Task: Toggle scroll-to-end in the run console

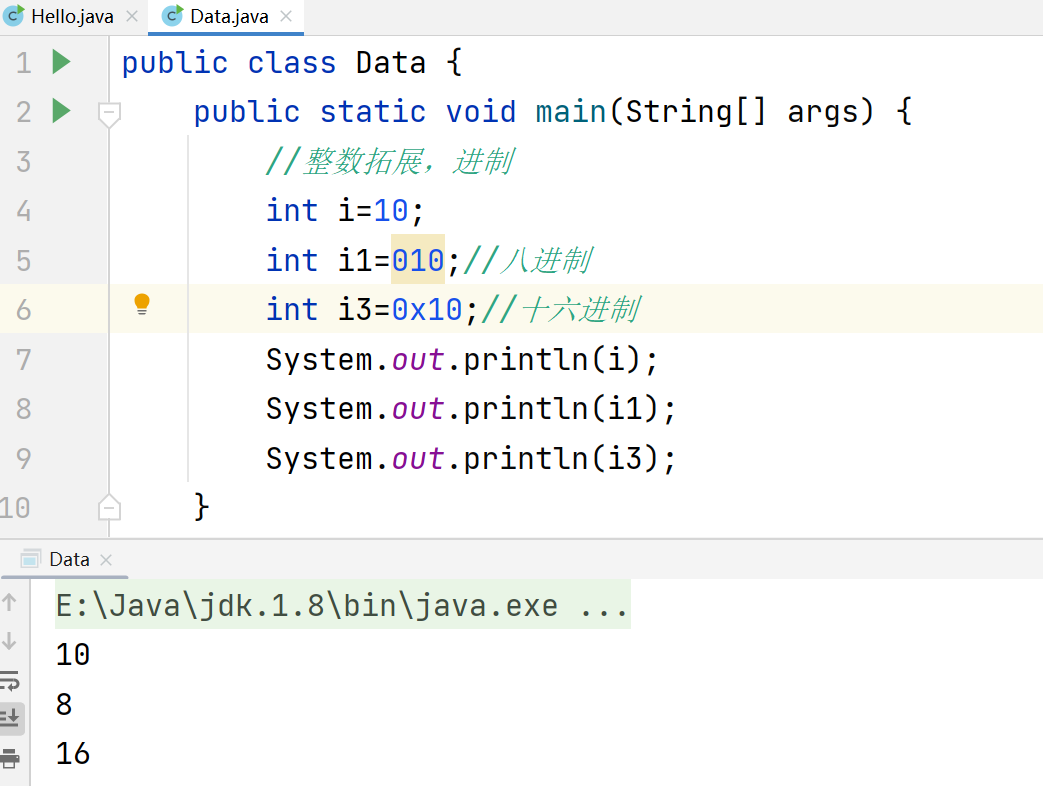Action: point(10,718)
